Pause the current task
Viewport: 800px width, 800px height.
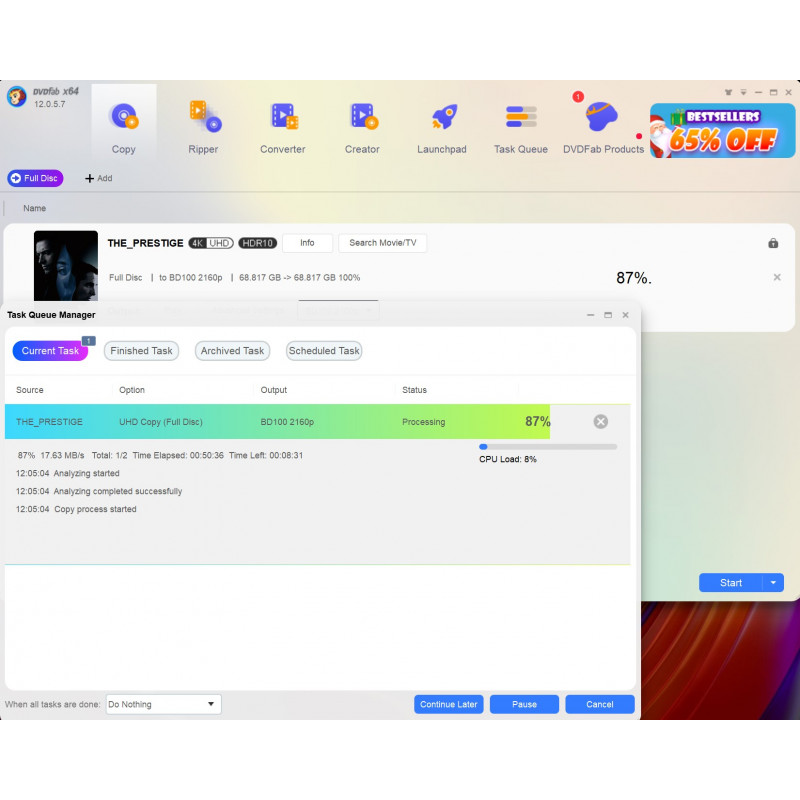[x=524, y=704]
